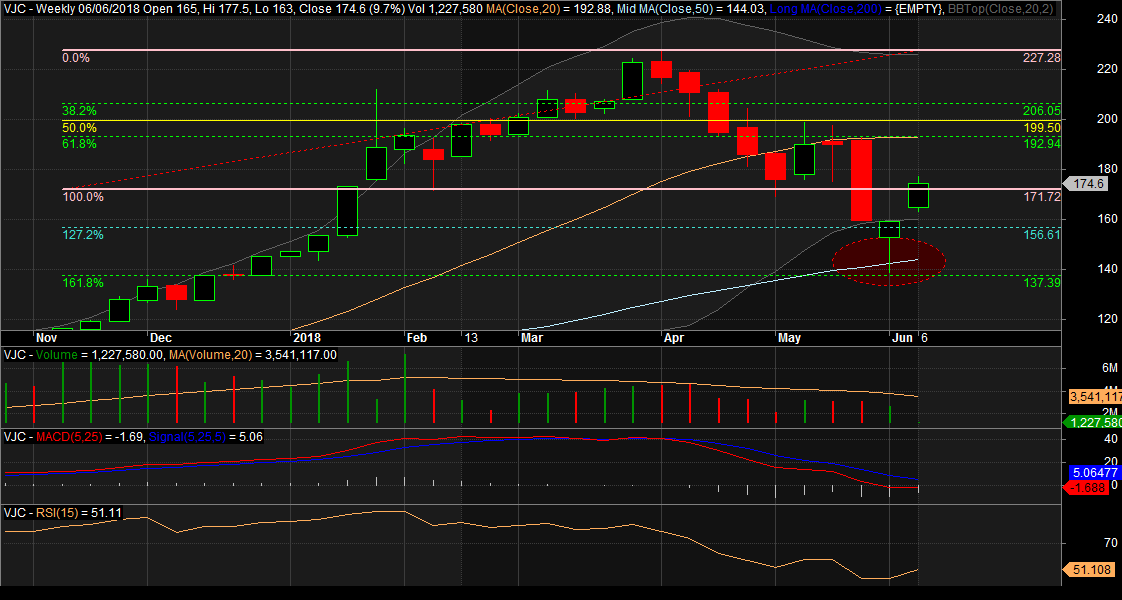Viewport: 1122px width, 600px height.
Task: Click the red -1.688 MACD value tag
Action: point(1088,487)
